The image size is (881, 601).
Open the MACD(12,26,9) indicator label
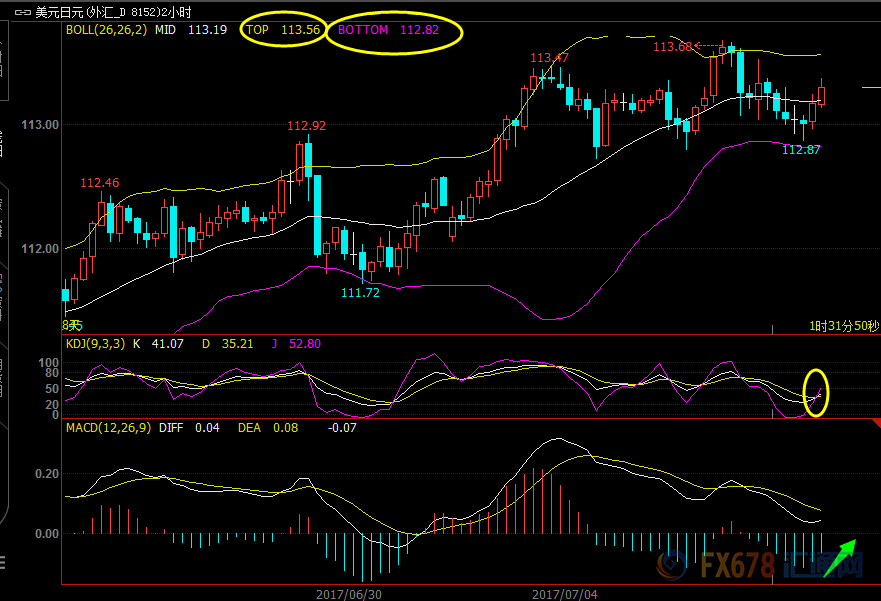(x=108, y=427)
